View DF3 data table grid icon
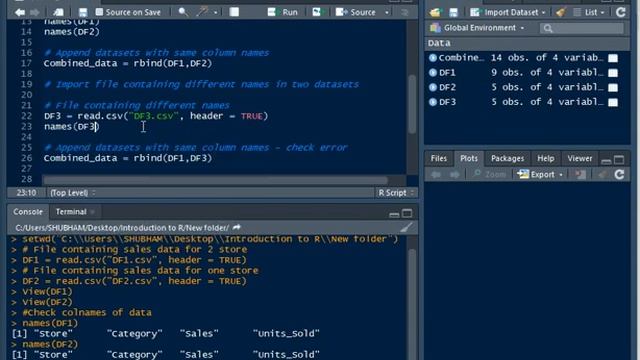The width and height of the screenshot is (640, 360). point(613,102)
